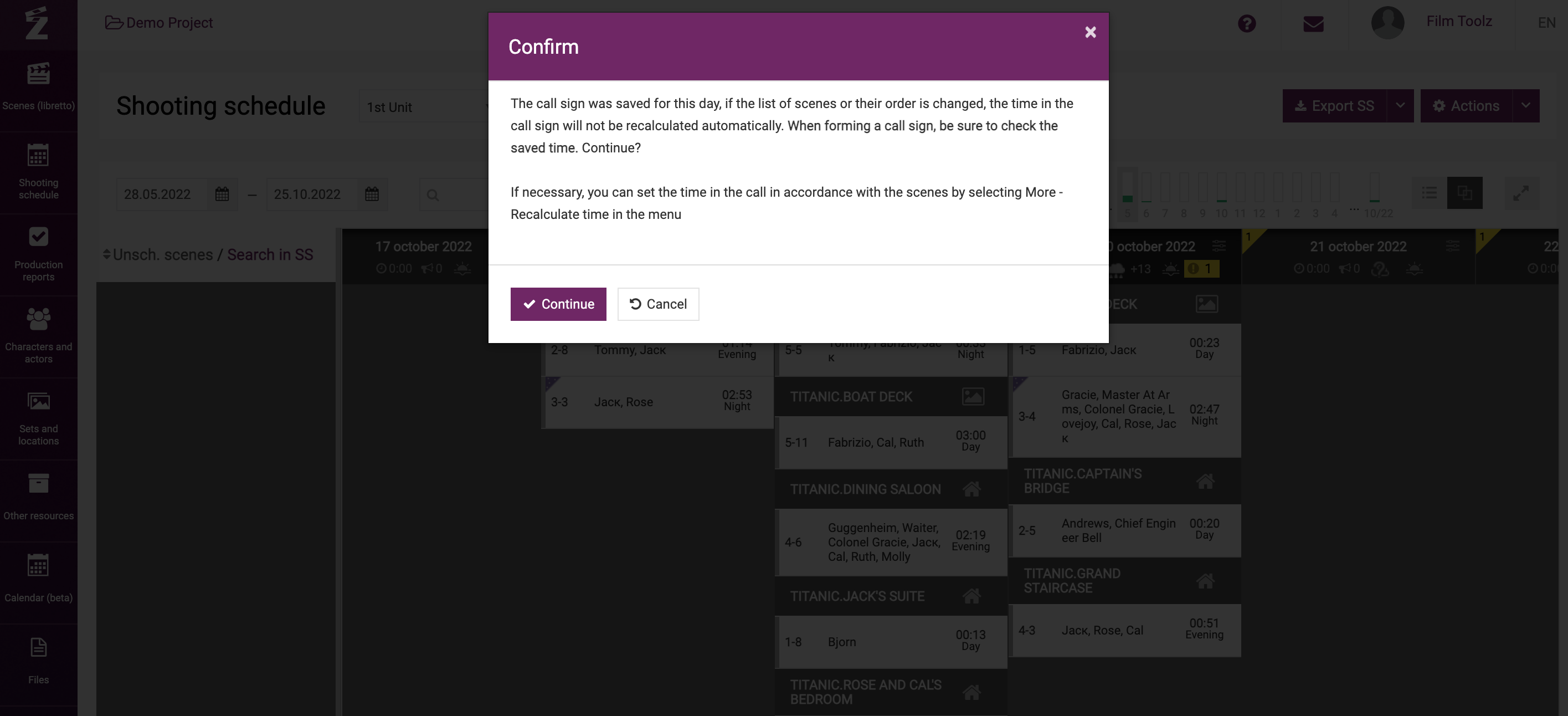Click the Actions button
Screen dimensions: 1568x716
point(1465,106)
